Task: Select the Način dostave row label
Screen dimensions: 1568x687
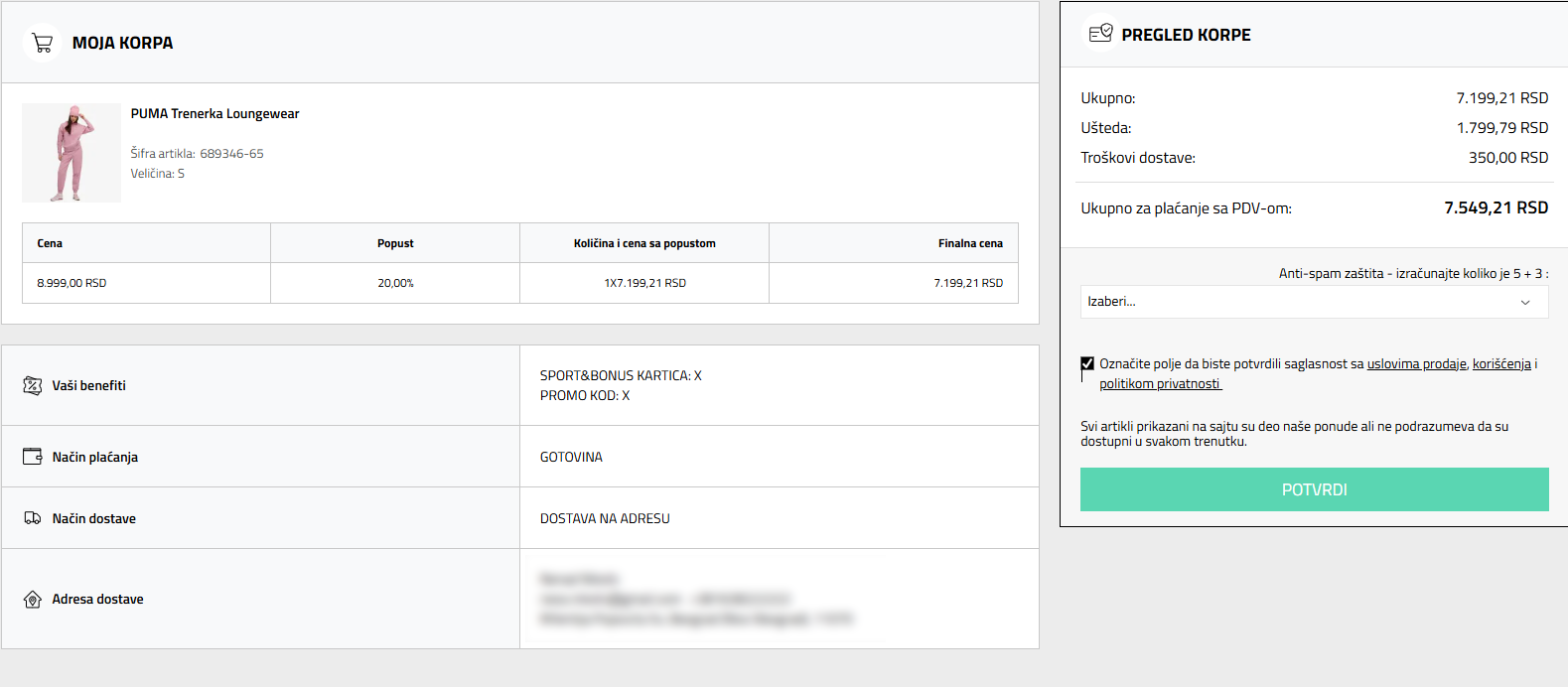Action: pos(94,518)
